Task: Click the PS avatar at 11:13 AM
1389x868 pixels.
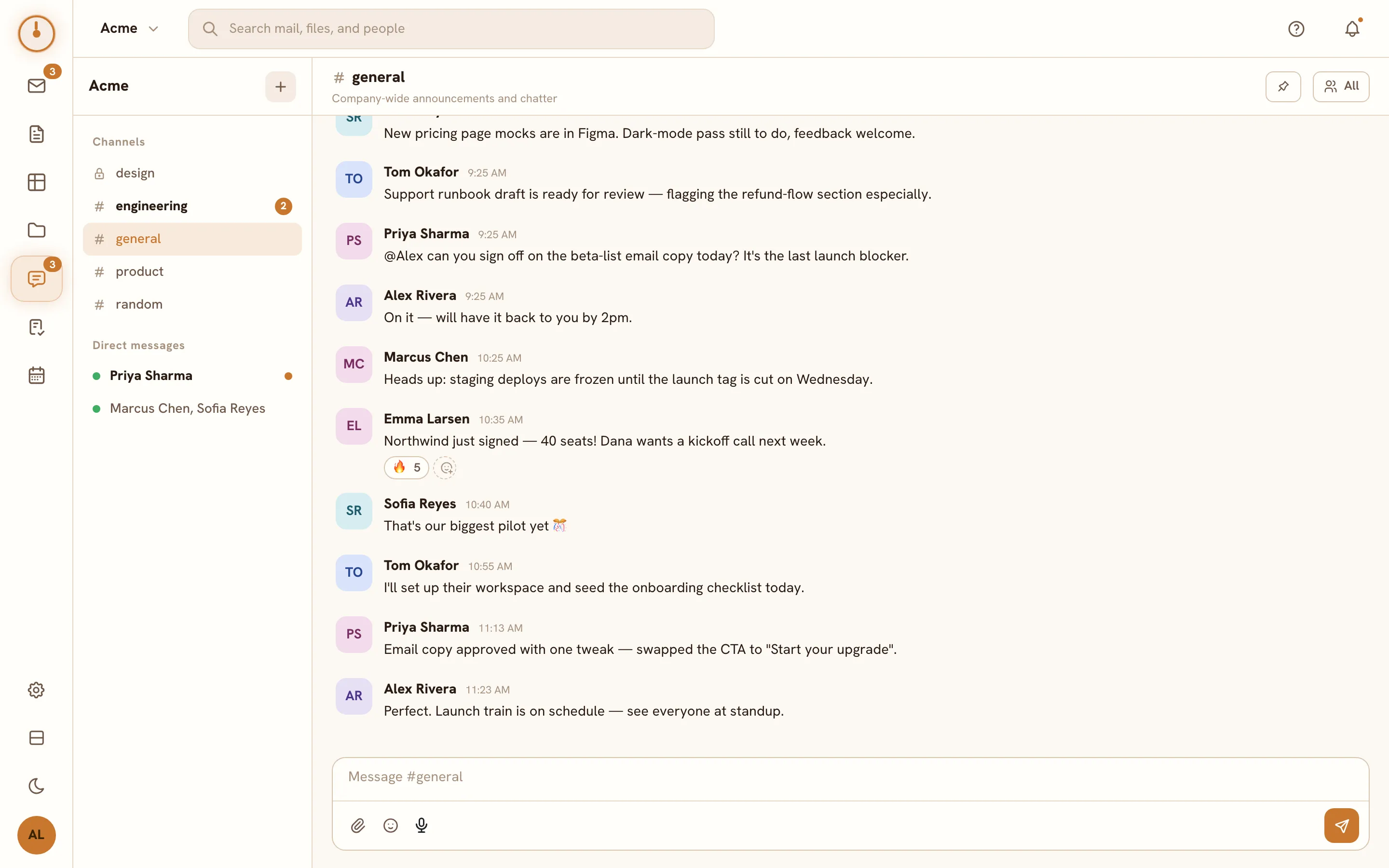Action: pyautogui.click(x=354, y=634)
